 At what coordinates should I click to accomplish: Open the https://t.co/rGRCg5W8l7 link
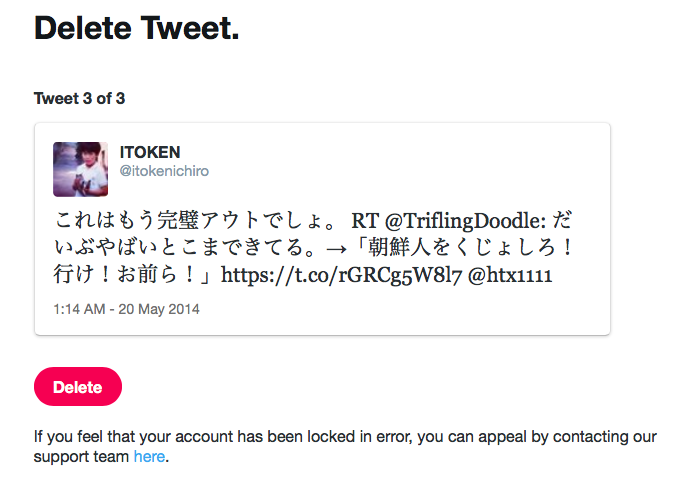tap(341, 276)
